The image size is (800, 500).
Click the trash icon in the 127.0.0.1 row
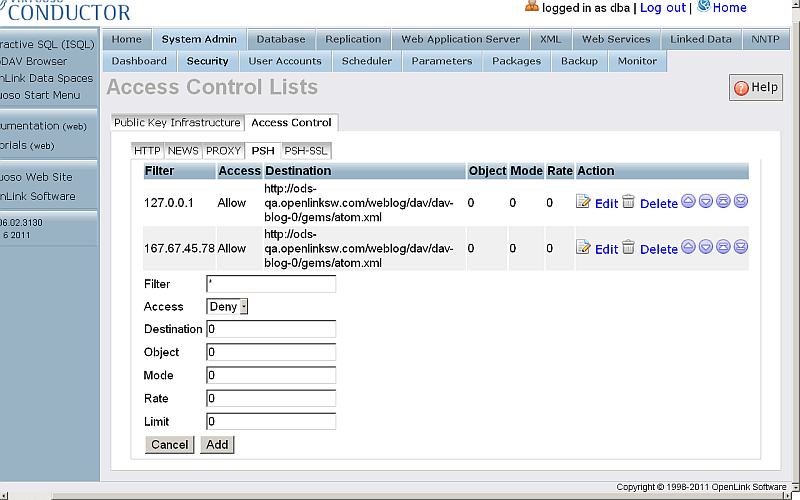click(628, 202)
